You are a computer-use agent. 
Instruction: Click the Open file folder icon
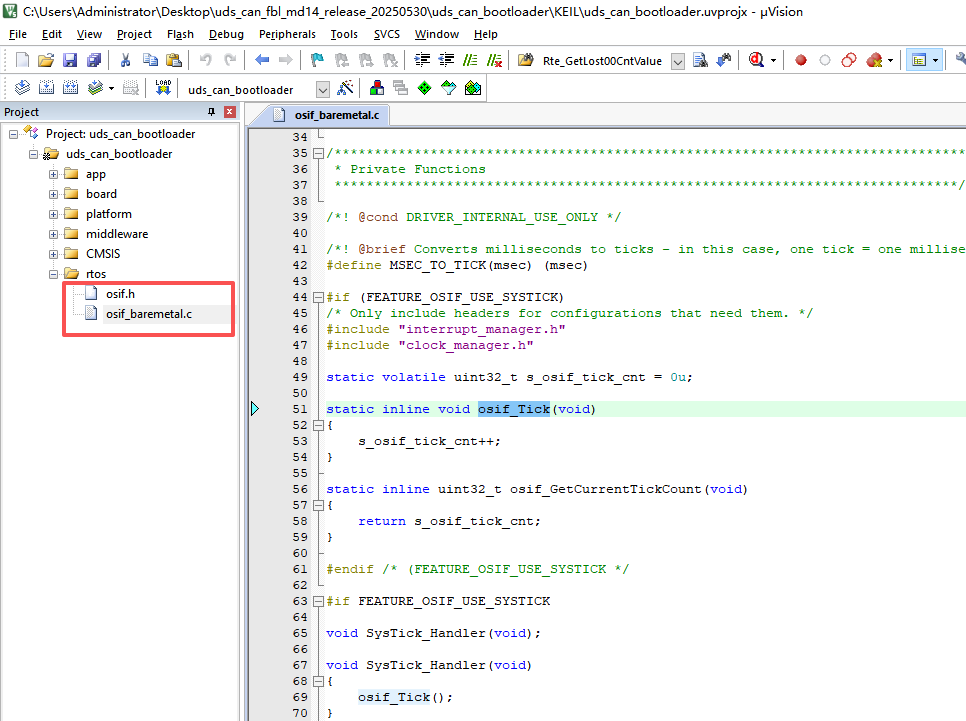(46, 60)
